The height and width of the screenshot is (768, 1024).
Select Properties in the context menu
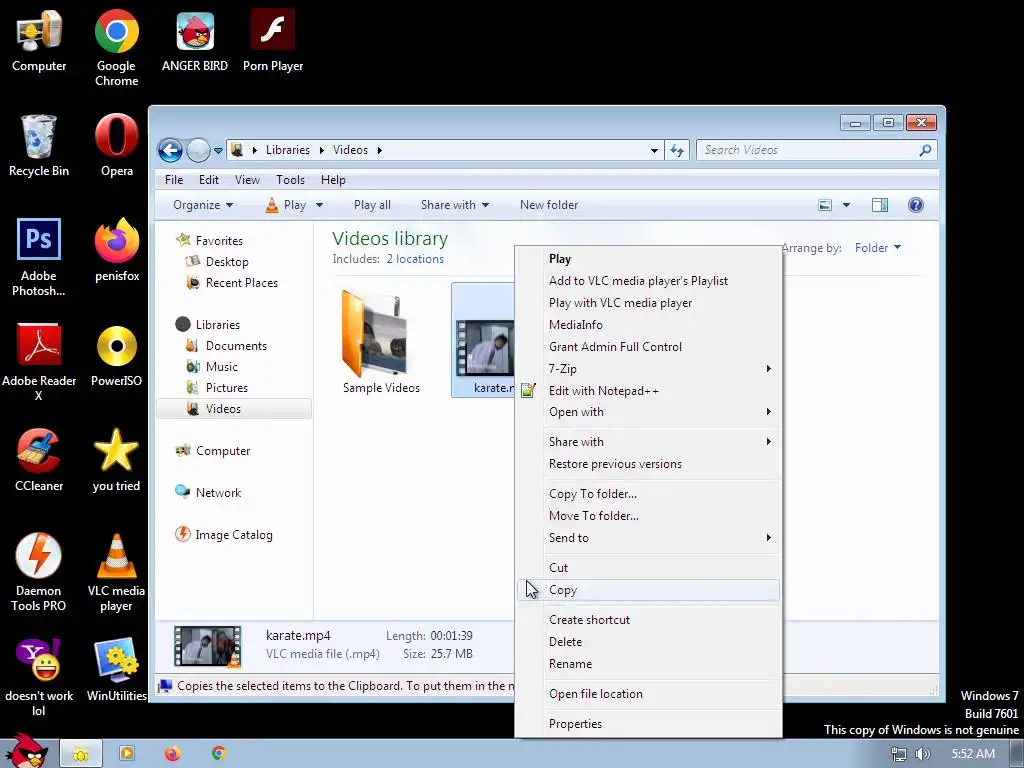pos(648,724)
